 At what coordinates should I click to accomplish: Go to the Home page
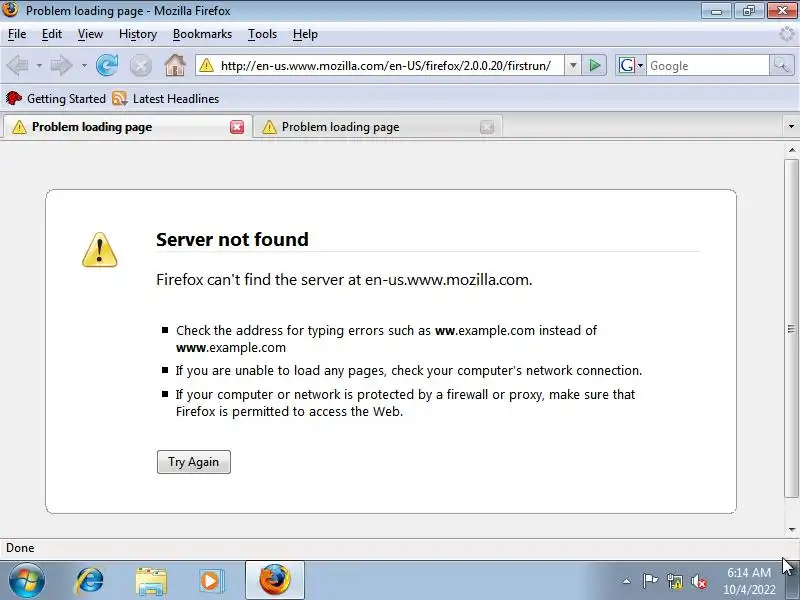coord(174,65)
